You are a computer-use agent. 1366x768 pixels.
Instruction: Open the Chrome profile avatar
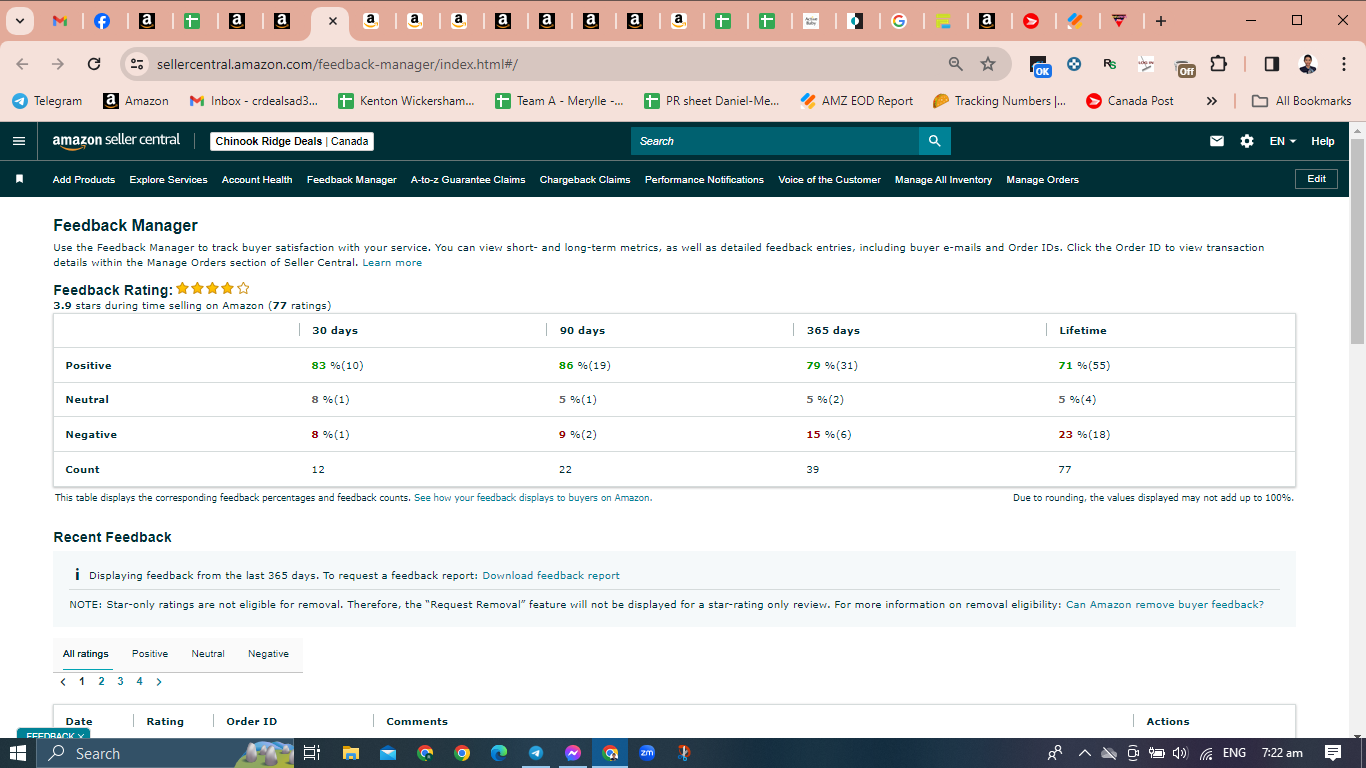coord(1308,64)
